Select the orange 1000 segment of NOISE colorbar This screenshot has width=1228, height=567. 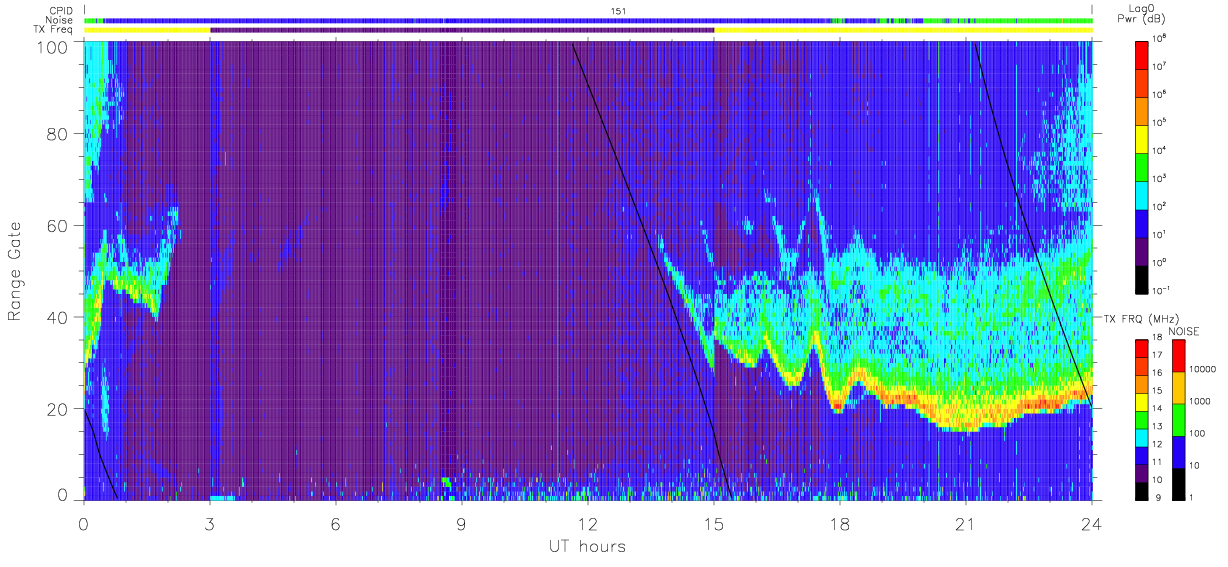[1178, 388]
